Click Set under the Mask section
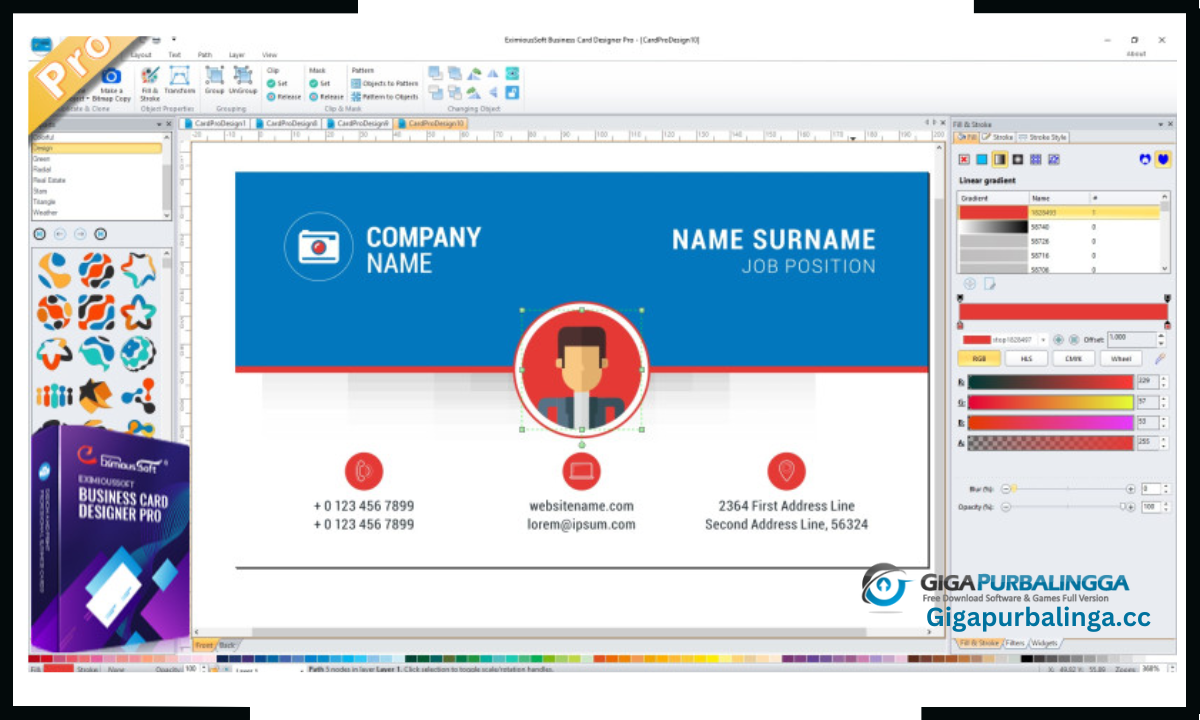The height and width of the screenshot is (720, 1200). 319,84
